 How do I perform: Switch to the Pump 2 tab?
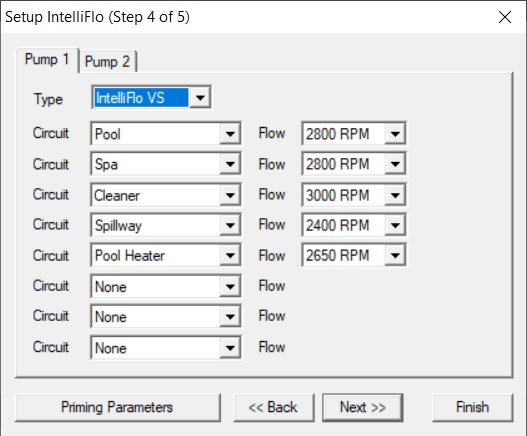coord(108,62)
